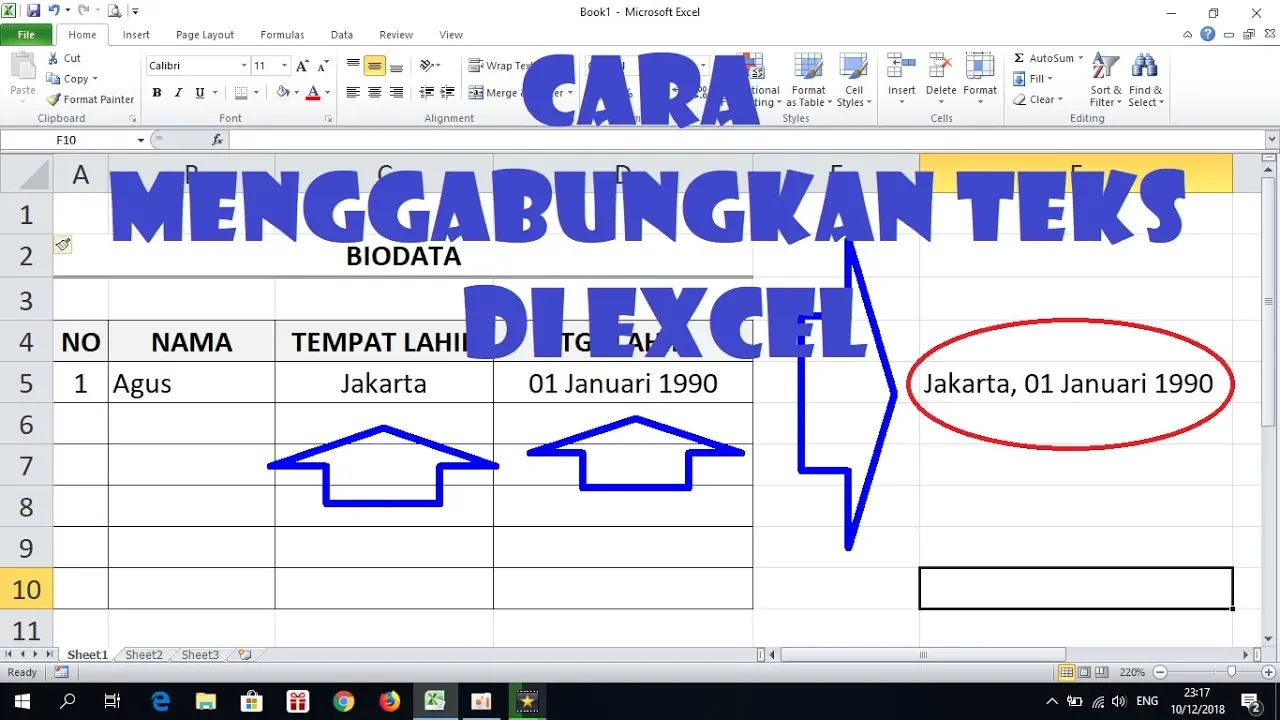Switch to the Review tab
The height and width of the screenshot is (720, 1280).
396,35
